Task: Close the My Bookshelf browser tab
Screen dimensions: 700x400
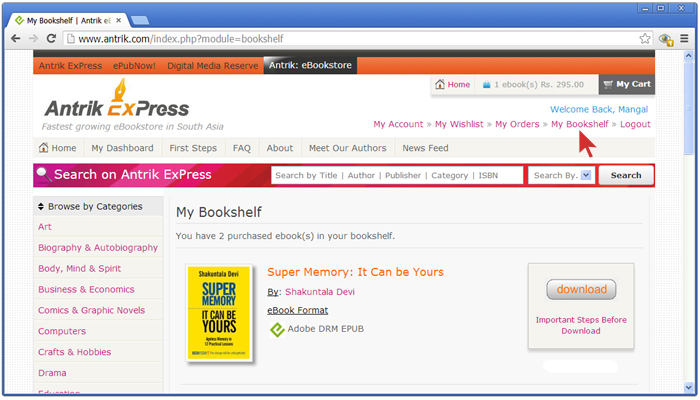Action: tap(118, 21)
